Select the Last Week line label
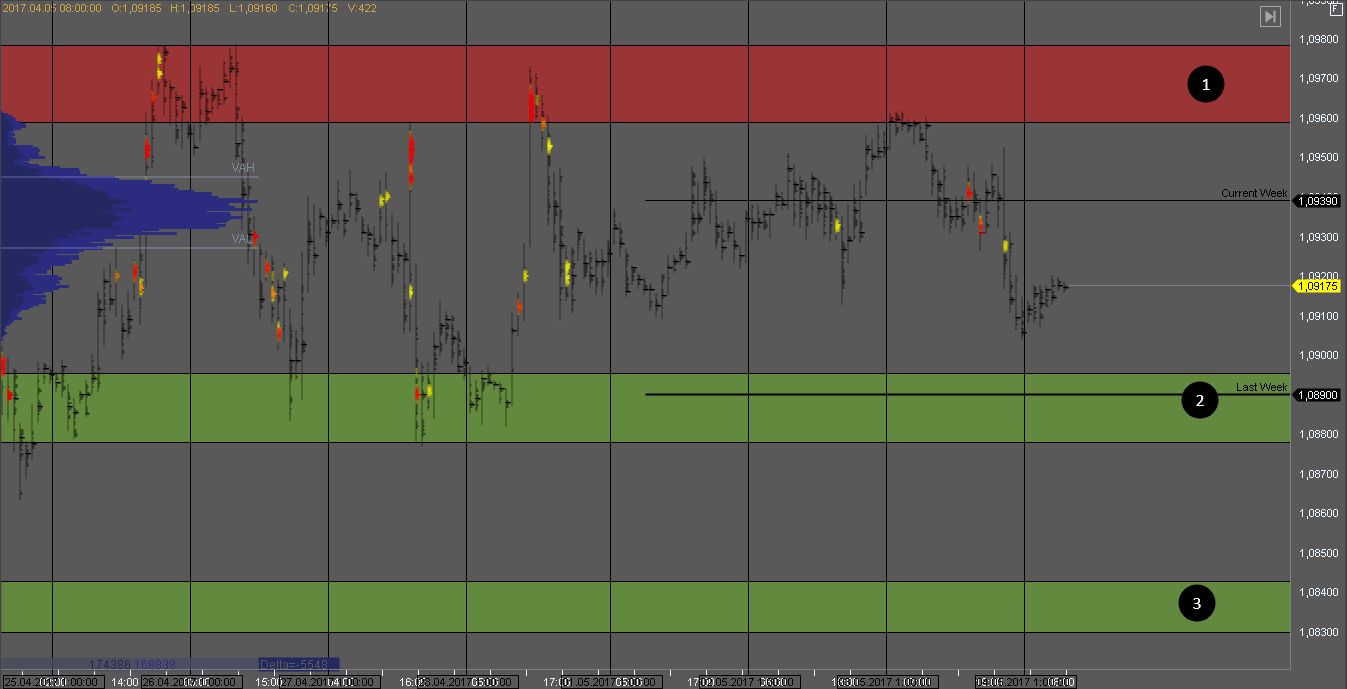The height and width of the screenshot is (689, 1347). click(1261, 387)
